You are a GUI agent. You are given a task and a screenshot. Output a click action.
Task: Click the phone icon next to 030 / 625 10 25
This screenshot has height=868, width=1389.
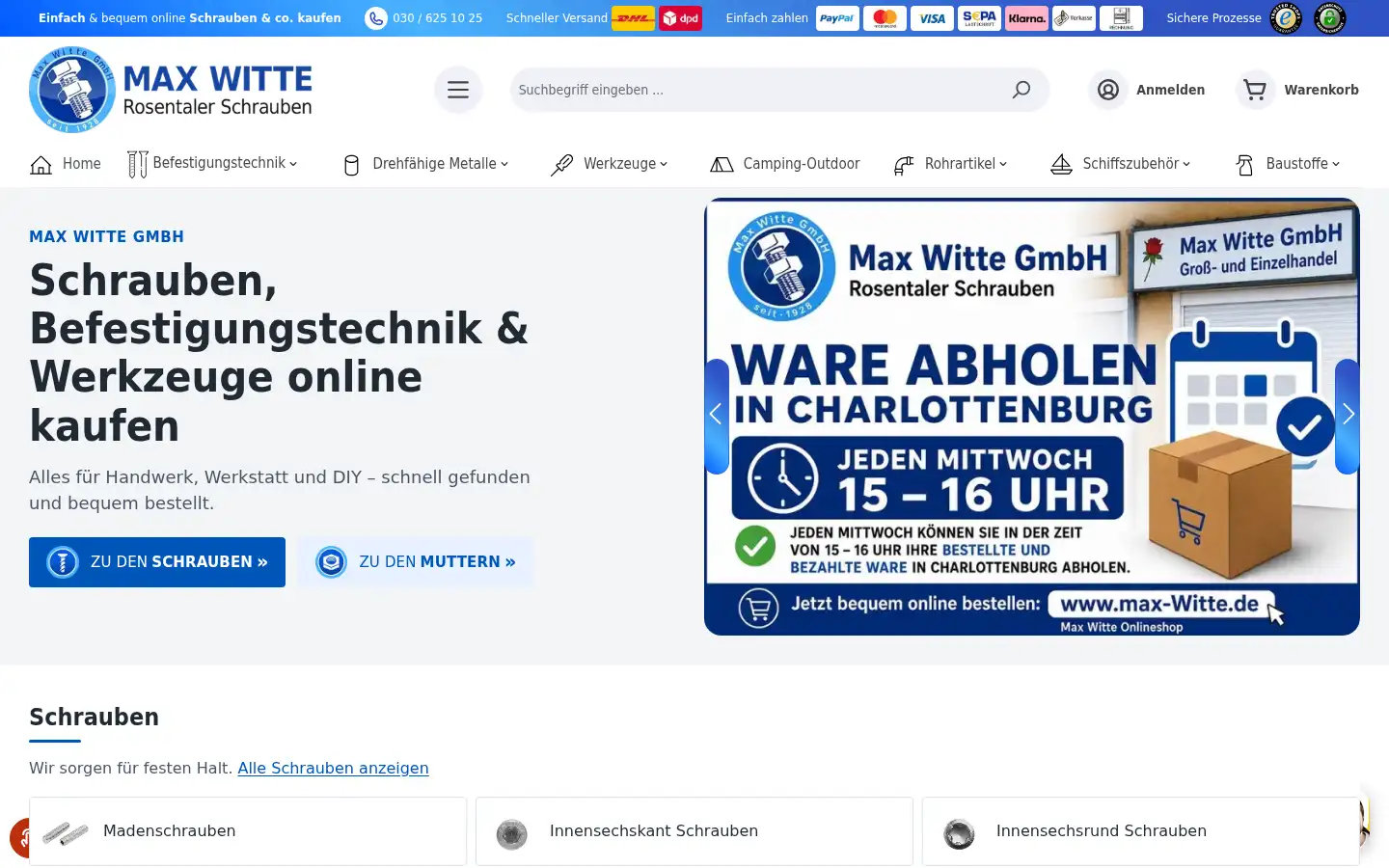375,18
